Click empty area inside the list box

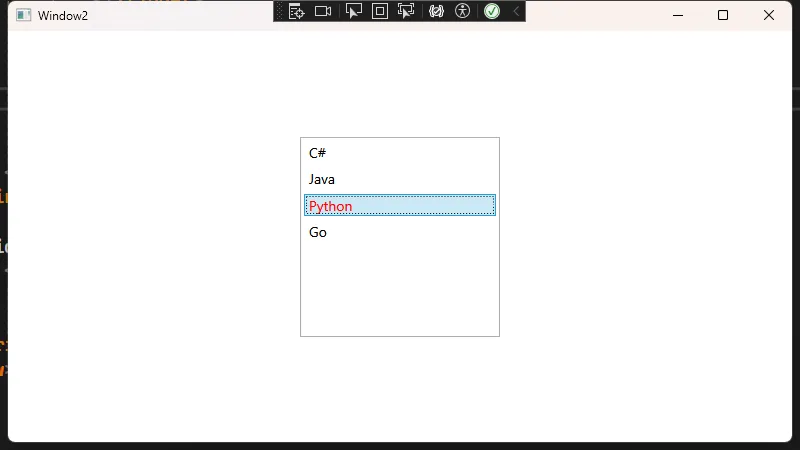(399, 290)
